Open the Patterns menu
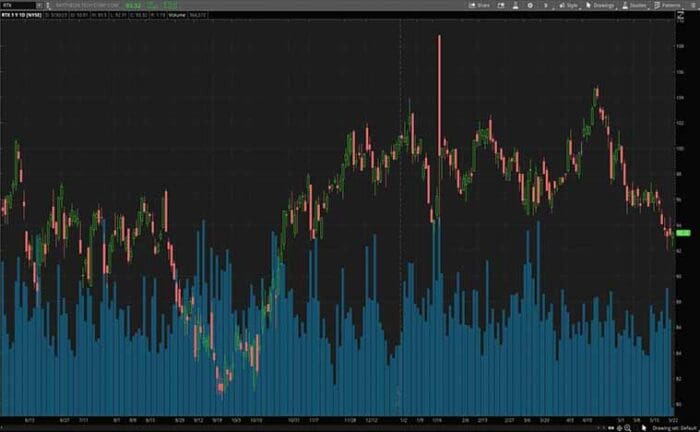 pos(667,5)
